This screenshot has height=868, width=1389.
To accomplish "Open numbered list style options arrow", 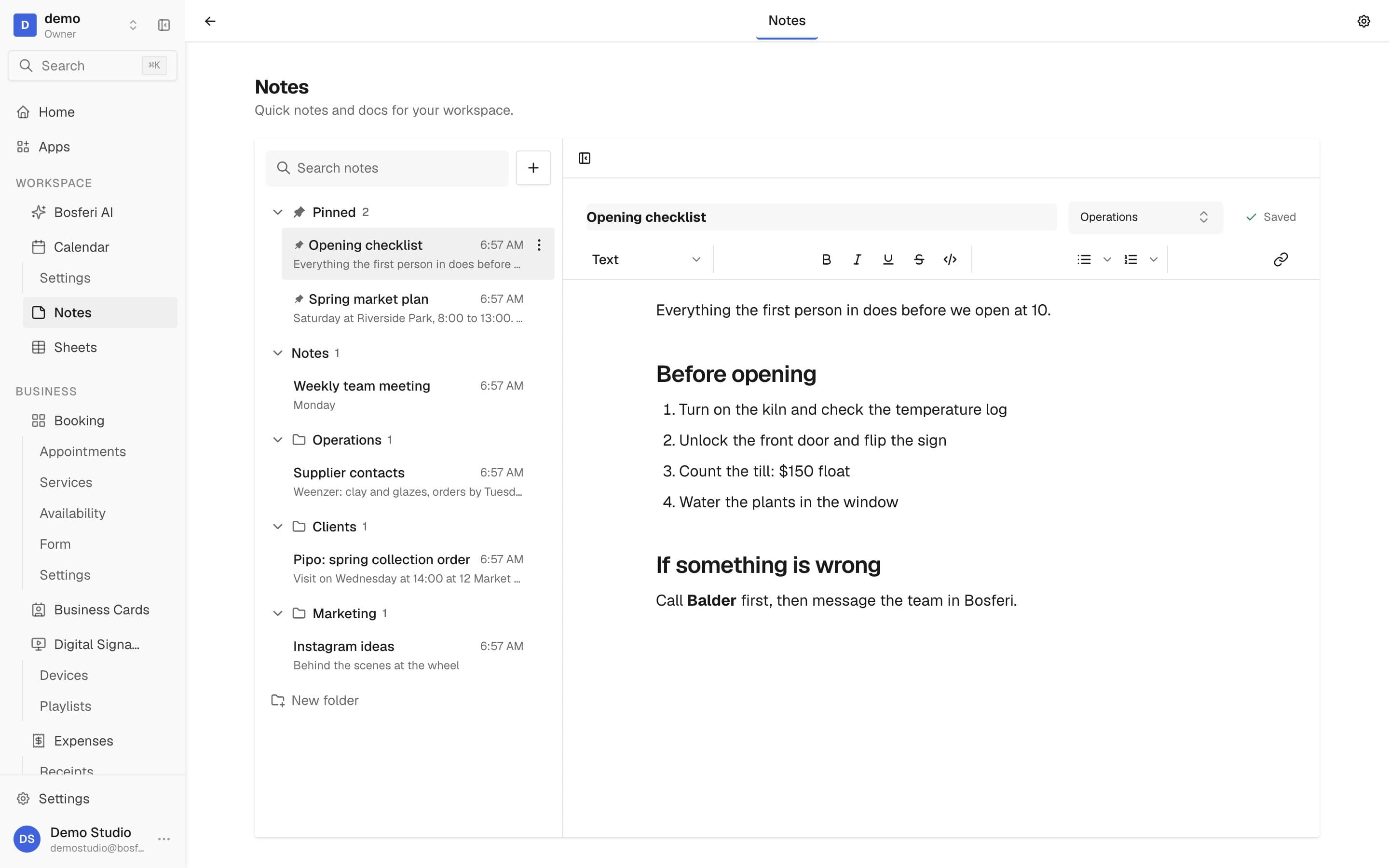I will 1154,259.
